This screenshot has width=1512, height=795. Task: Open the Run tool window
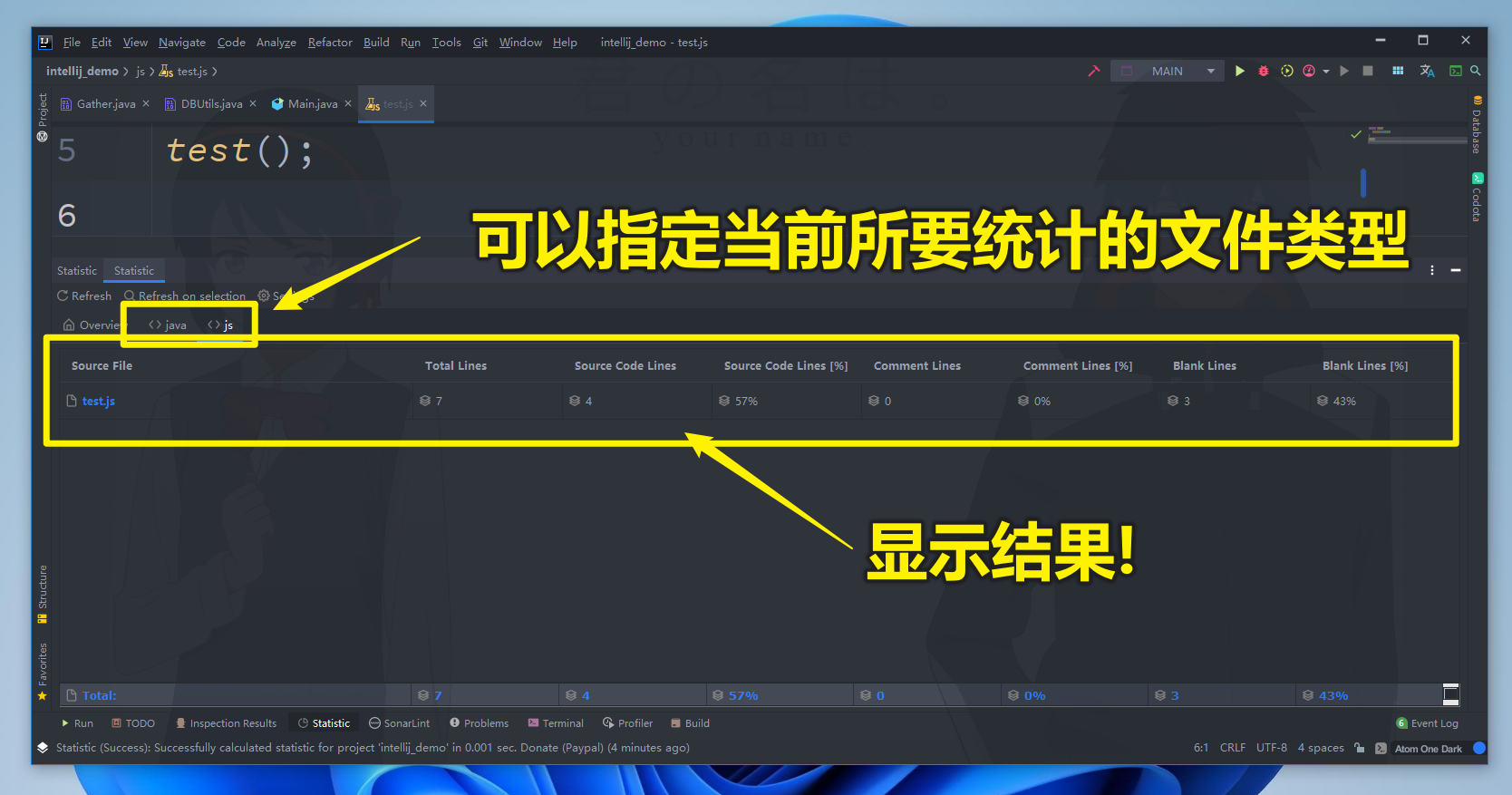point(77,723)
